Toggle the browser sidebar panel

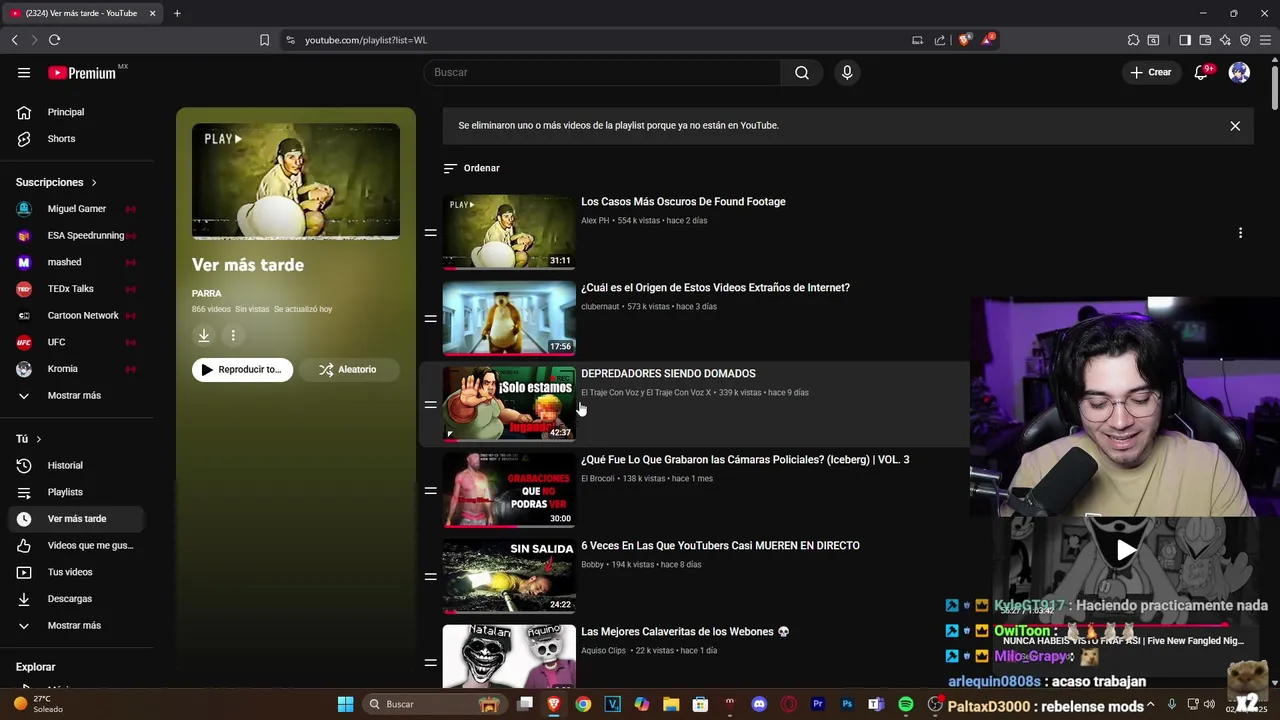[1185, 40]
